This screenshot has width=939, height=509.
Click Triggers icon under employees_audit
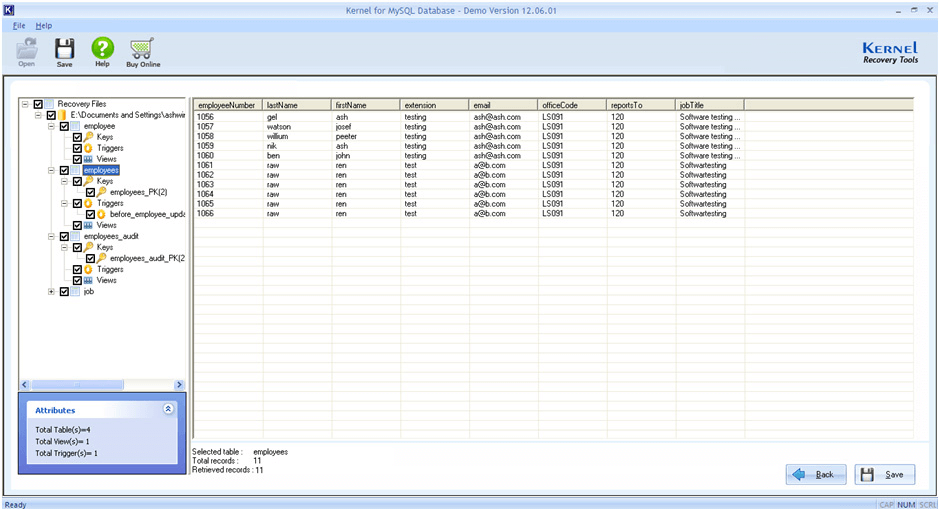(88, 269)
